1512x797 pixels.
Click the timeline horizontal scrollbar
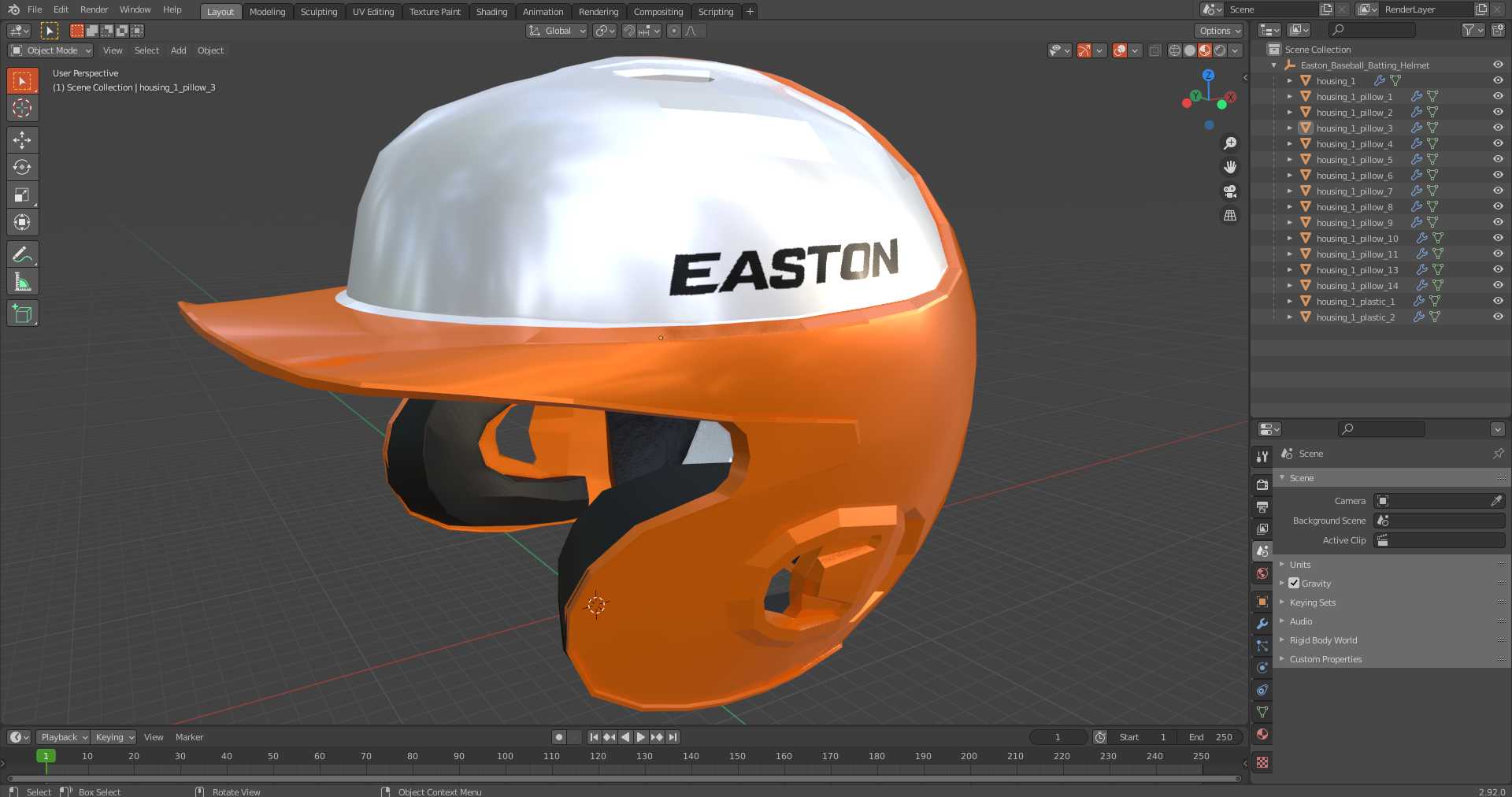(624, 778)
